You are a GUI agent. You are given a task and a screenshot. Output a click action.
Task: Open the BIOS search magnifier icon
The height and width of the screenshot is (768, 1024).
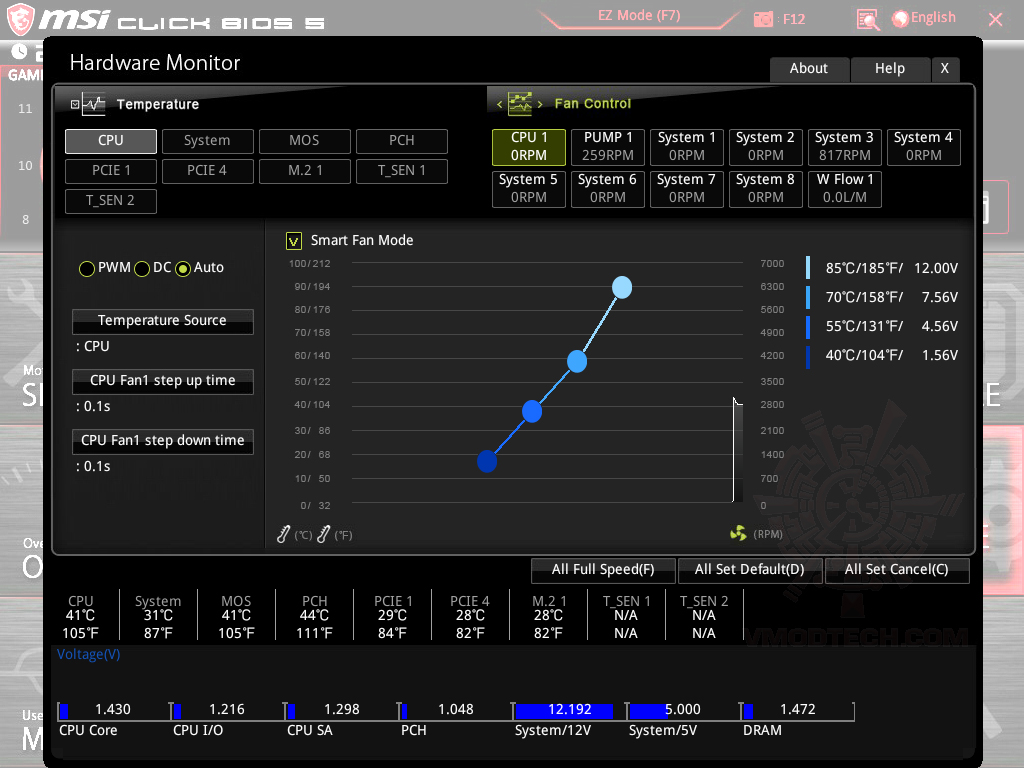[x=868, y=20]
